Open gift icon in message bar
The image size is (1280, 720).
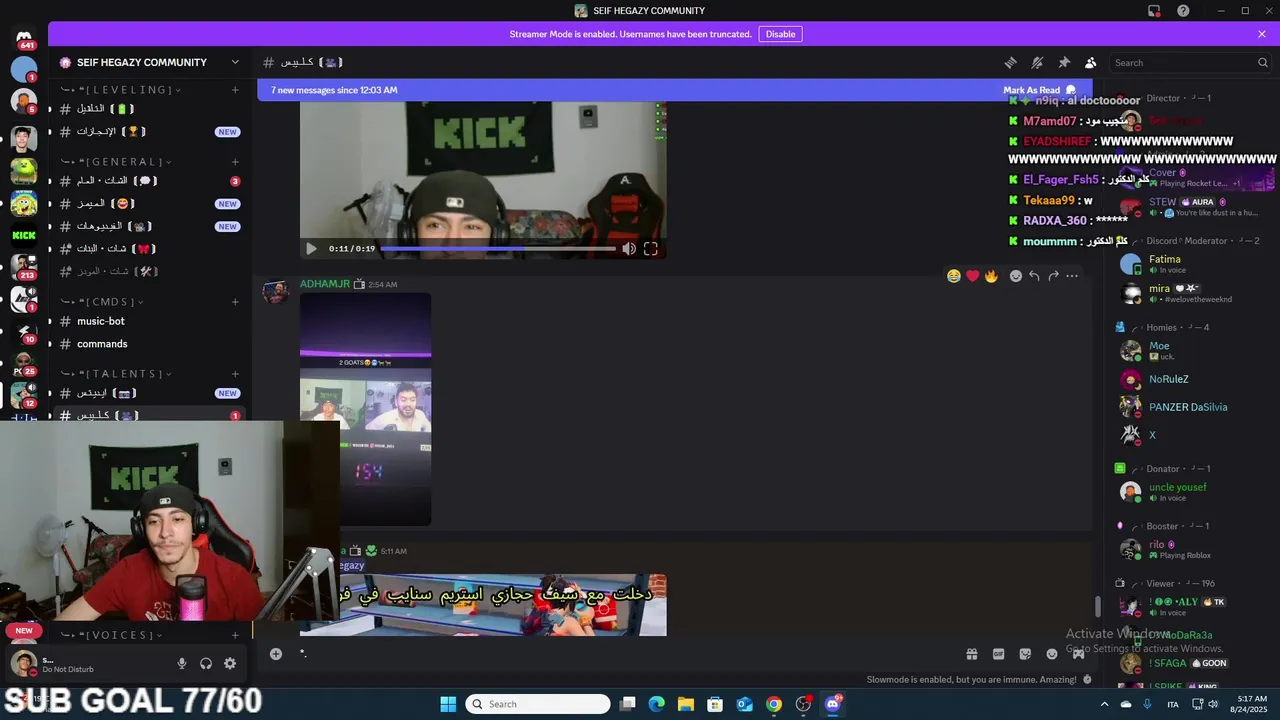pos(971,654)
